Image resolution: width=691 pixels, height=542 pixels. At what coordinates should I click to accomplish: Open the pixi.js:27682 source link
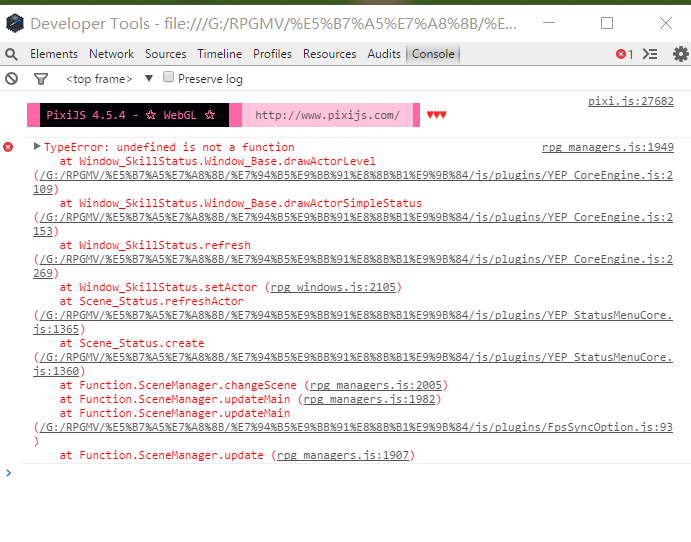[631, 101]
